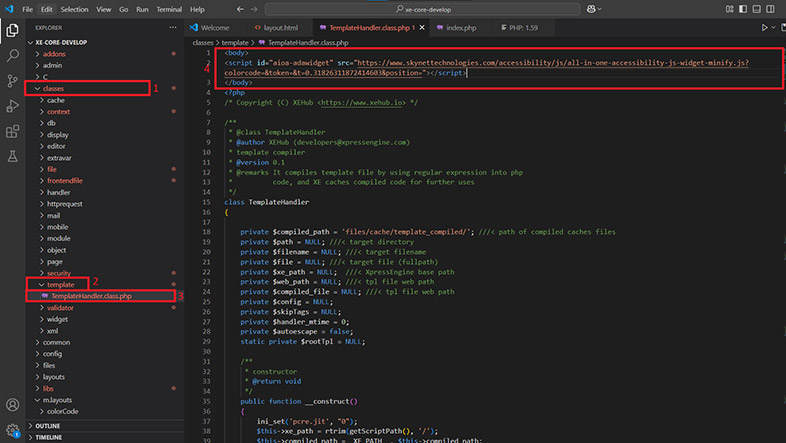Expand the libs folder
786x443 pixels.
click(x=48, y=388)
